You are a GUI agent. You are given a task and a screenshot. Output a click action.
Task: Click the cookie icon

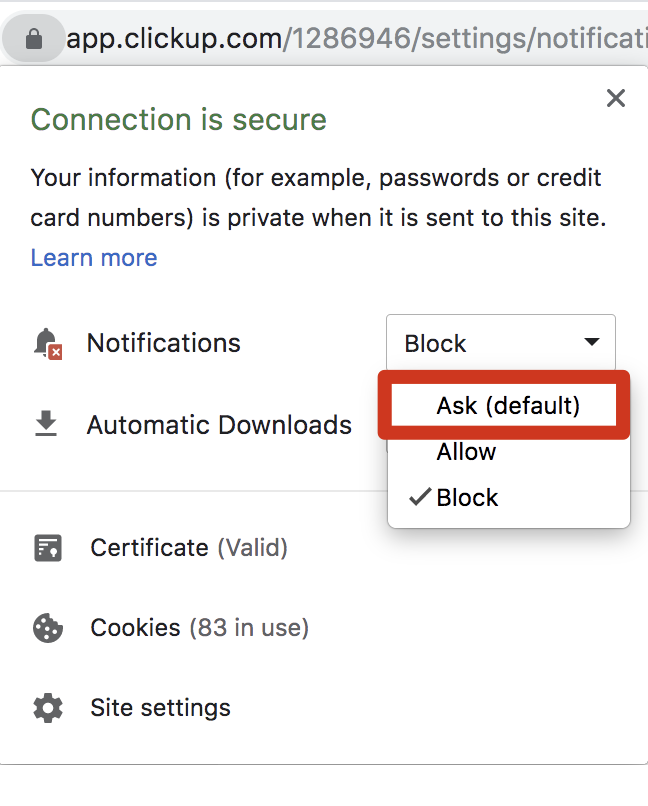tap(48, 628)
